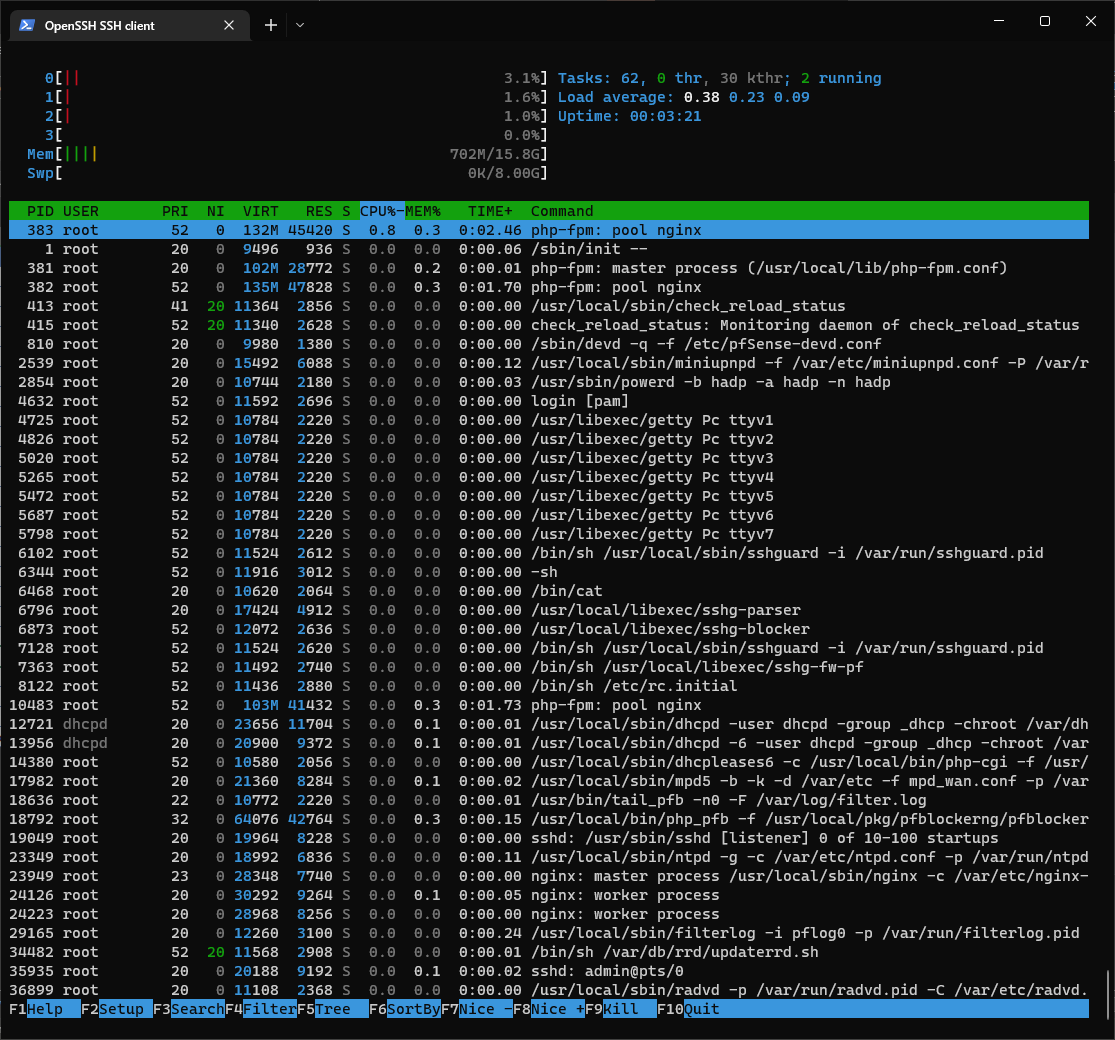1115x1040 pixels.
Task: Click the Command column header
Action: (562, 211)
